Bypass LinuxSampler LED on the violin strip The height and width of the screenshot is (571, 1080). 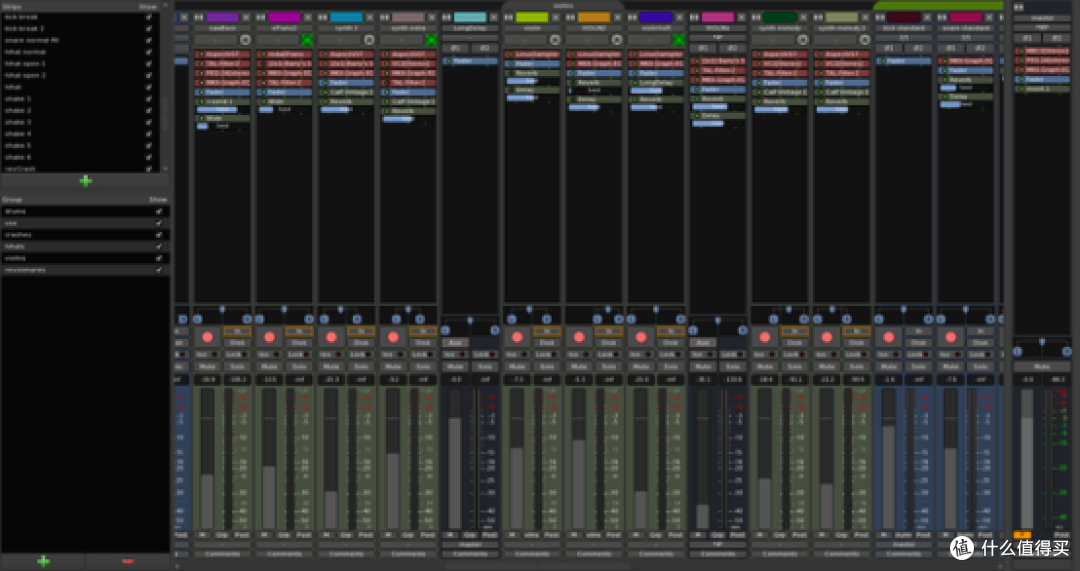tap(509, 54)
